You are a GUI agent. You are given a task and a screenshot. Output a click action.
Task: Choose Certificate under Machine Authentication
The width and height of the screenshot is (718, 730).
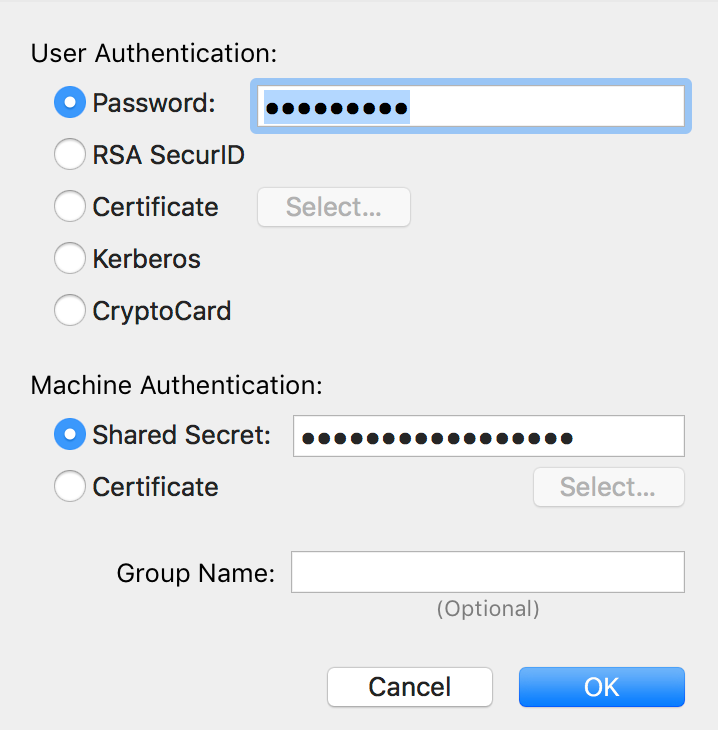tap(69, 487)
